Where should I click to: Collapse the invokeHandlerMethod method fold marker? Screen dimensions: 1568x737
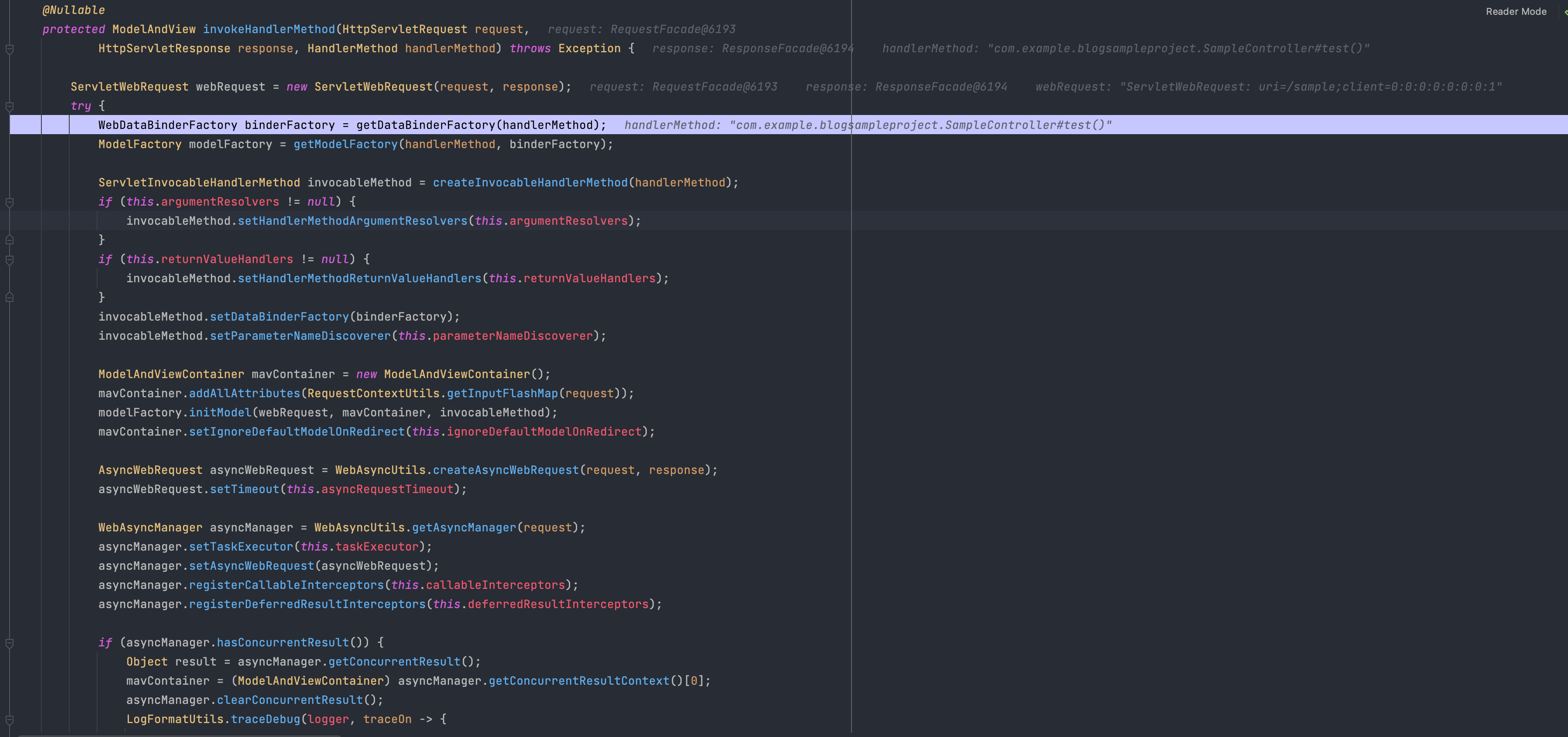pyautogui.click(x=10, y=49)
